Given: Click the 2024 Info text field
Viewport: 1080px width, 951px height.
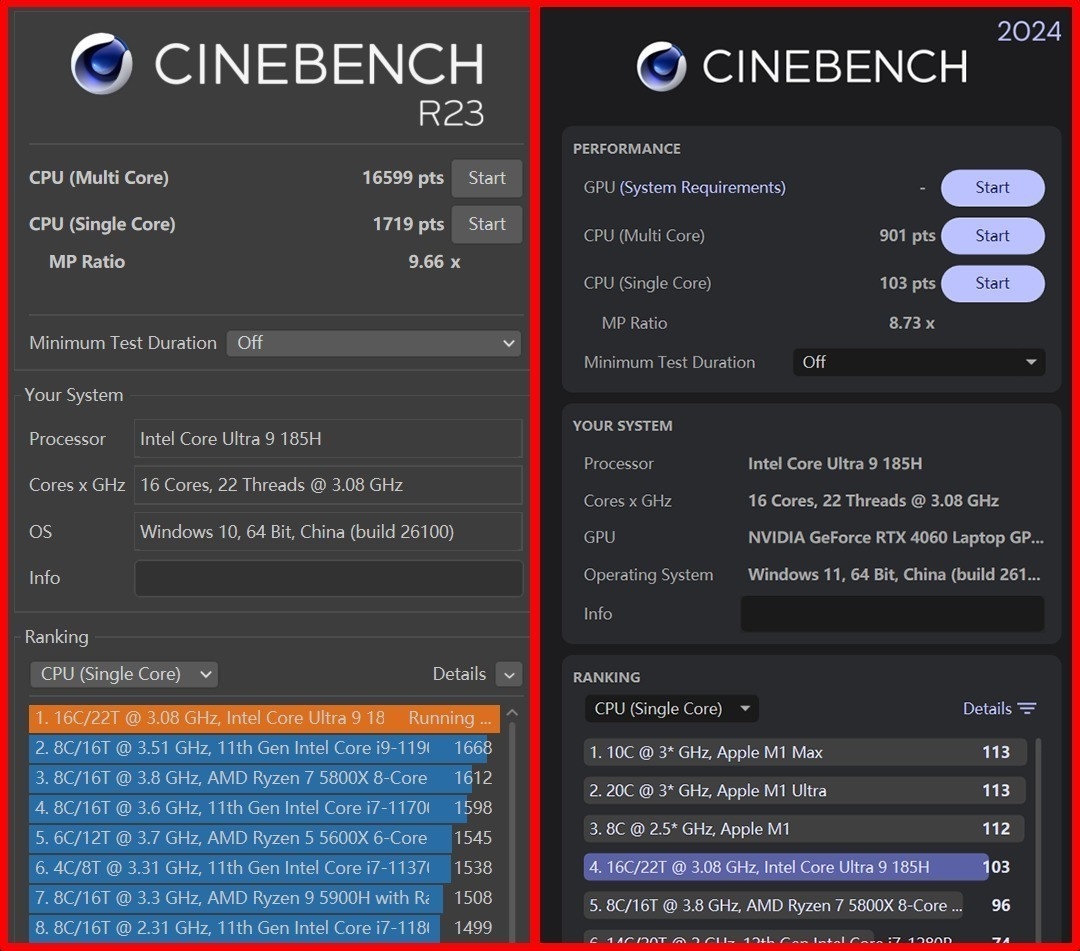Looking at the screenshot, I should [891, 614].
